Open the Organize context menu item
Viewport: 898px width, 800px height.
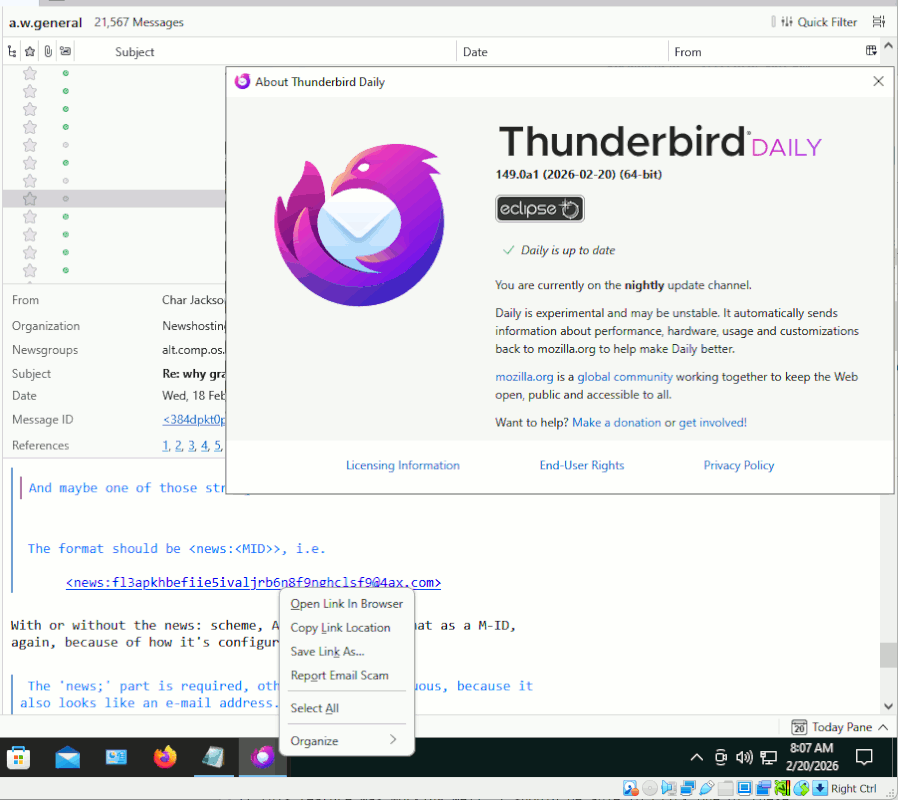[x=346, y=740]
